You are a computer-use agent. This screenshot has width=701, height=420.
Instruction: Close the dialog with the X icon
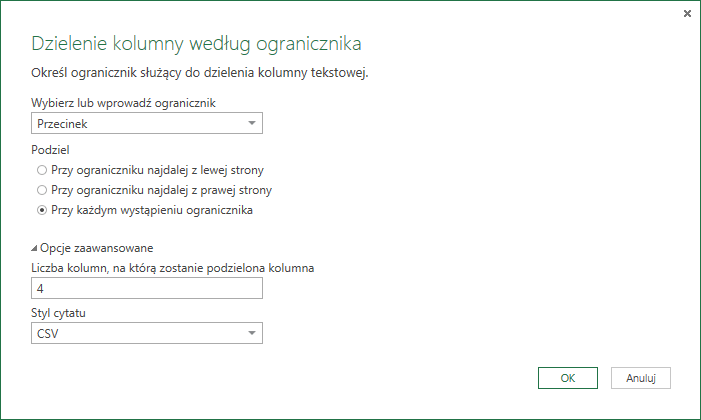[687, 14]
